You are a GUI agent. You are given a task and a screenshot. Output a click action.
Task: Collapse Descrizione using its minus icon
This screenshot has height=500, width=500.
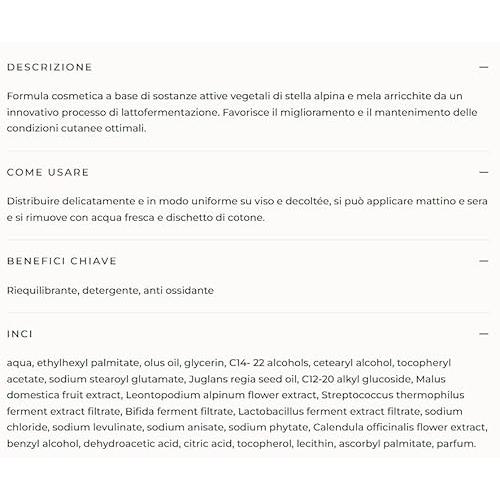484,67
